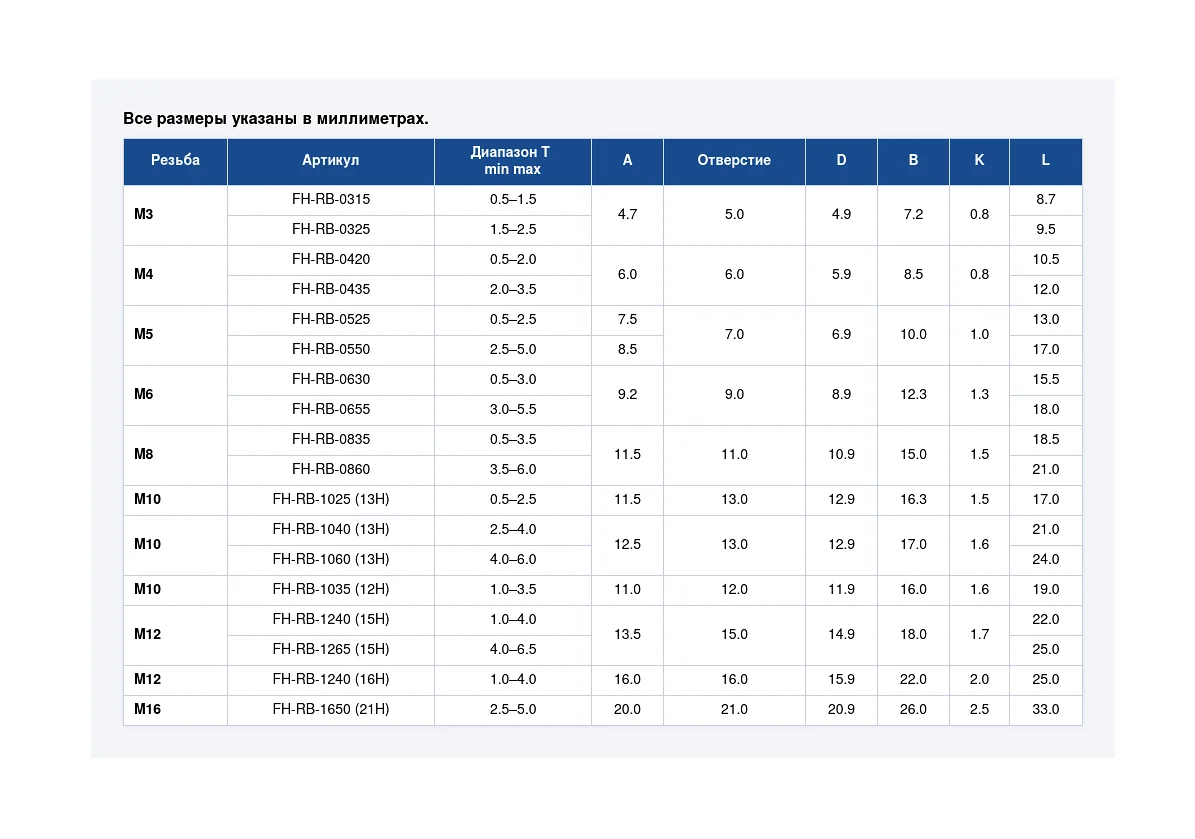The image size is (1195, 839).
Task: Click the Резьба column header
Action: pos(175,161)
